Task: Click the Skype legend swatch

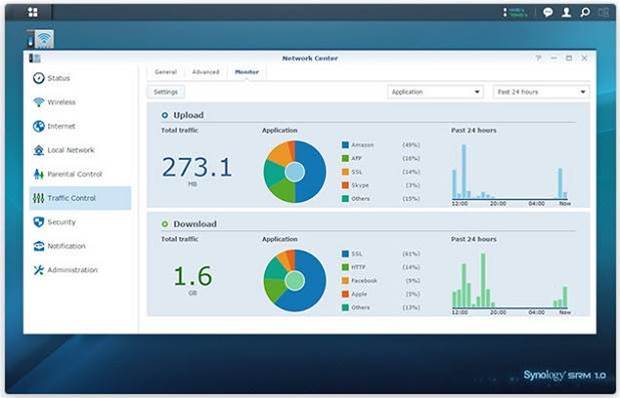Action: tap(345, 185)
